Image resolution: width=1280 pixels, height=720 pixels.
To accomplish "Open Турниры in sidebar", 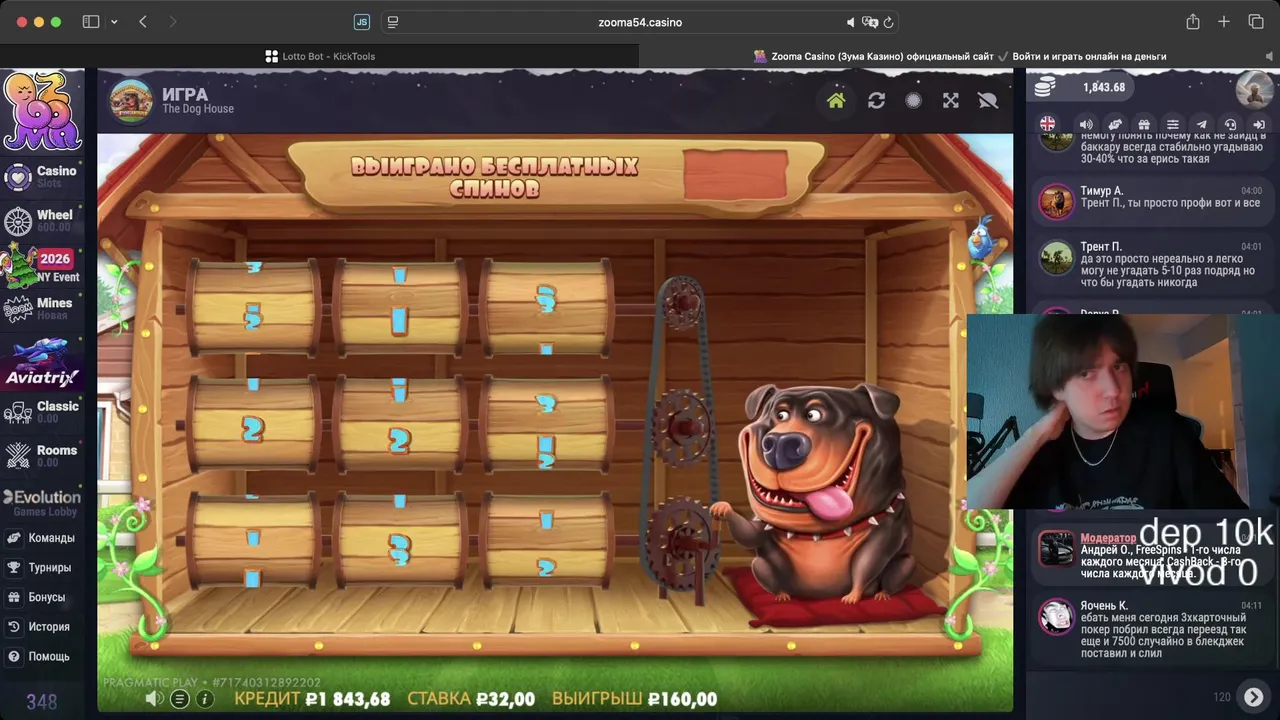I will point(40,568).
